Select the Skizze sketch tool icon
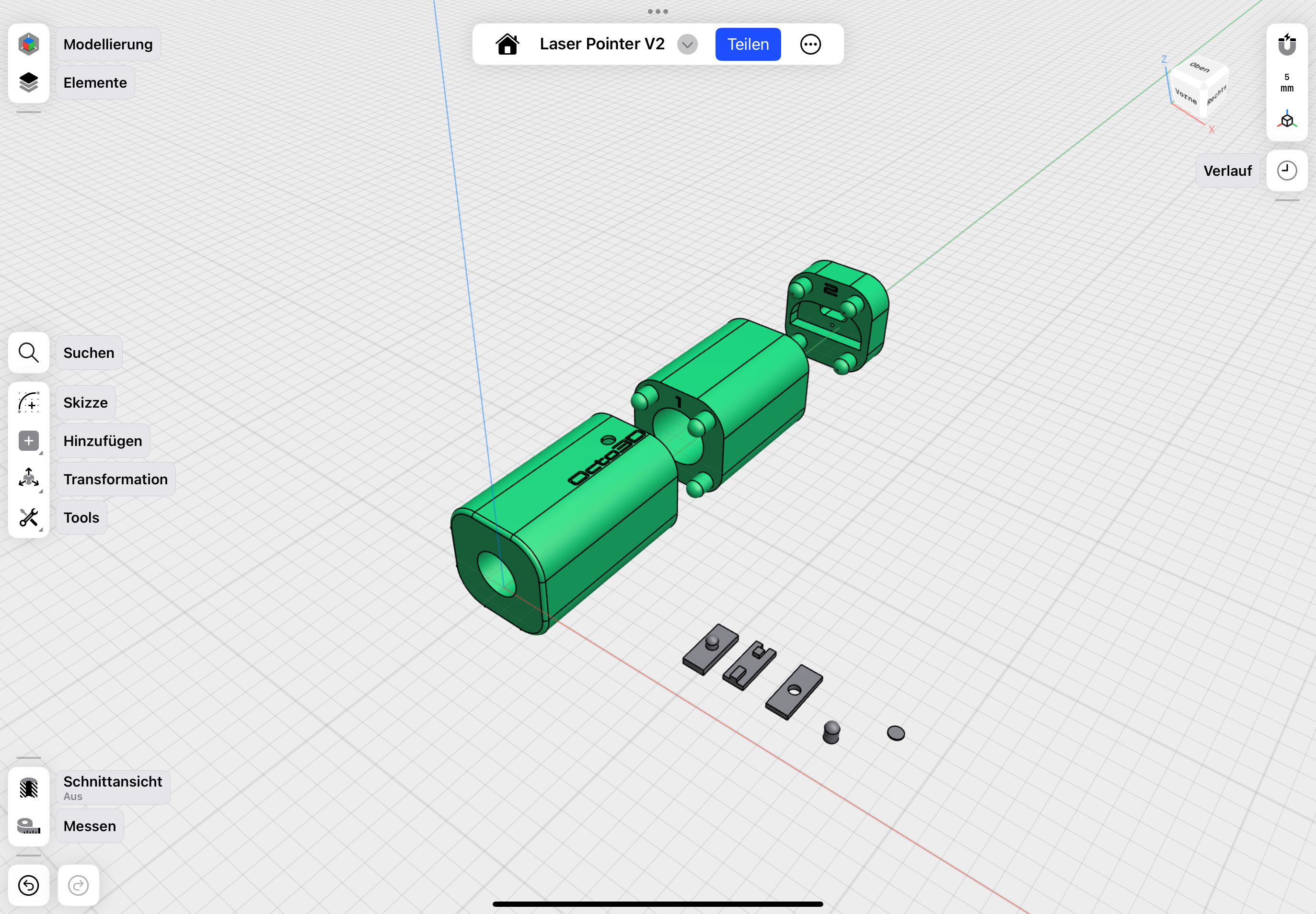The image size is (1316, 914). [x=29, y=402]
